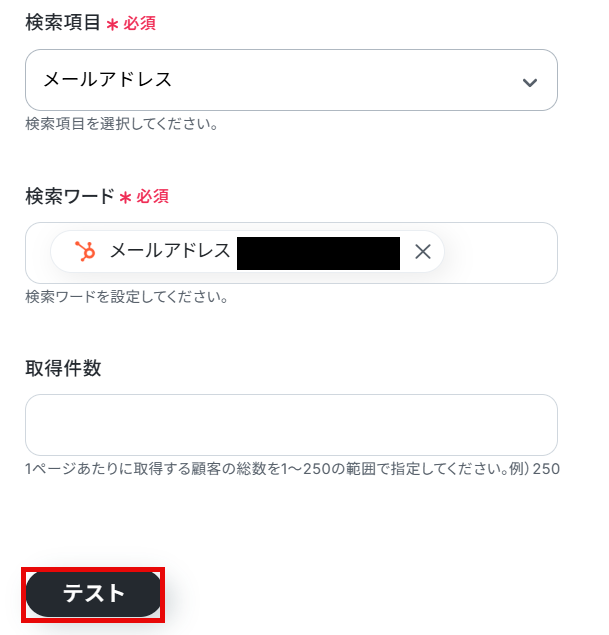The width and height of the screenshot is (609, 635).
Task: Click the テスト button
Action: point(93,594)
